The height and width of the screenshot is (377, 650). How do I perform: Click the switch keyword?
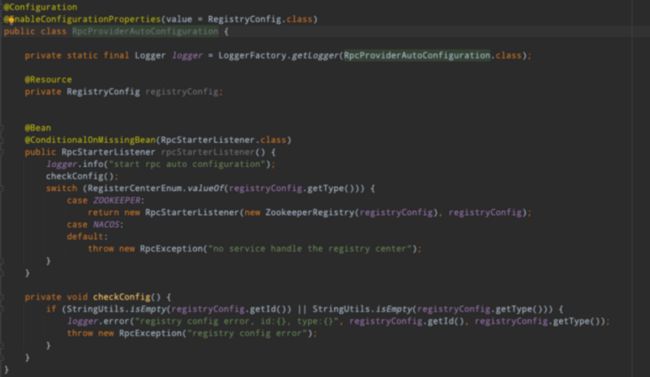(x=61, y=188)
